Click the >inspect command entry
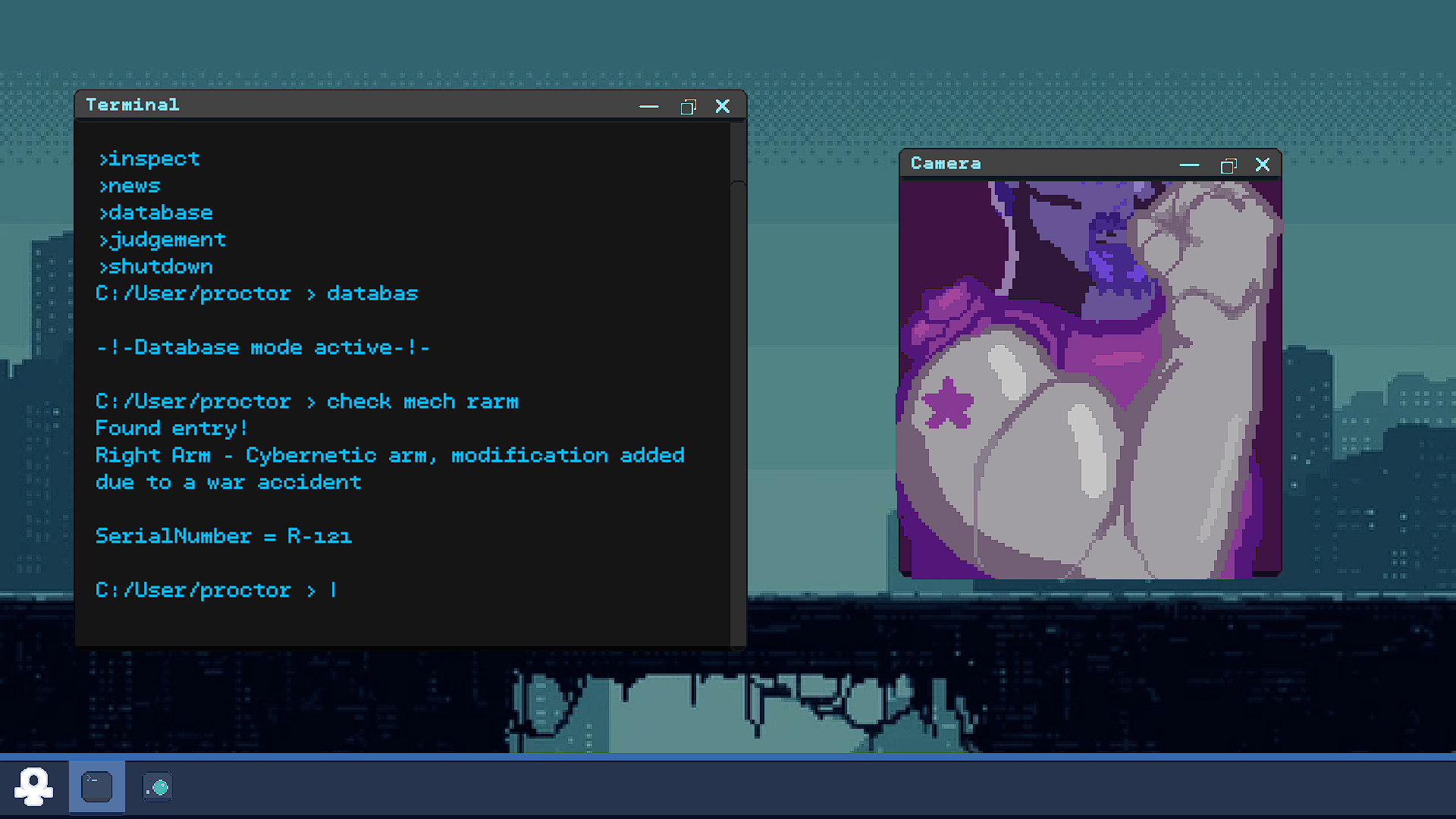Screen dimensions: 1456x819 pos(149,159)
